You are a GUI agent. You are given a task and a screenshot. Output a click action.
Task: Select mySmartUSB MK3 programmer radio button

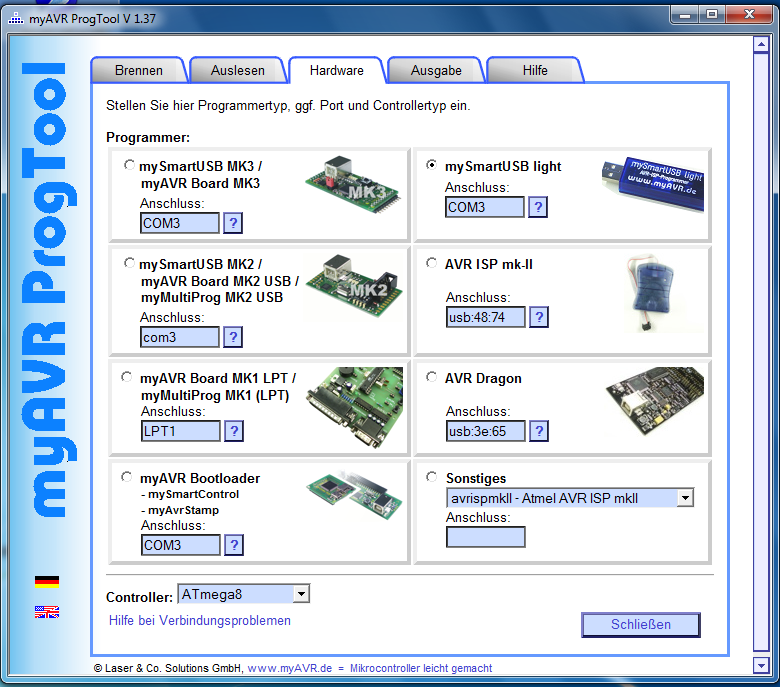click(x=129, y=165)
